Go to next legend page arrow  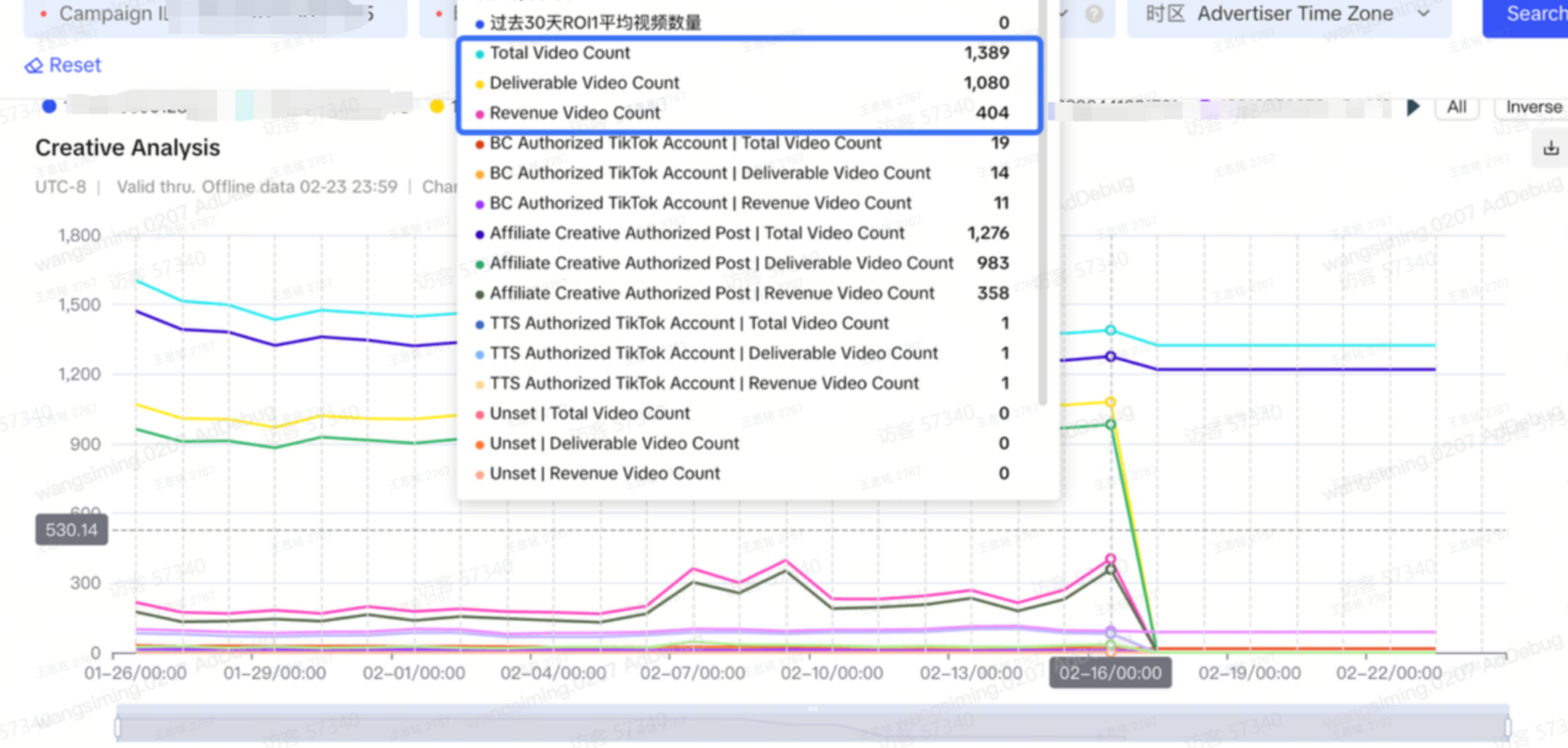(x=1412, y=107)
